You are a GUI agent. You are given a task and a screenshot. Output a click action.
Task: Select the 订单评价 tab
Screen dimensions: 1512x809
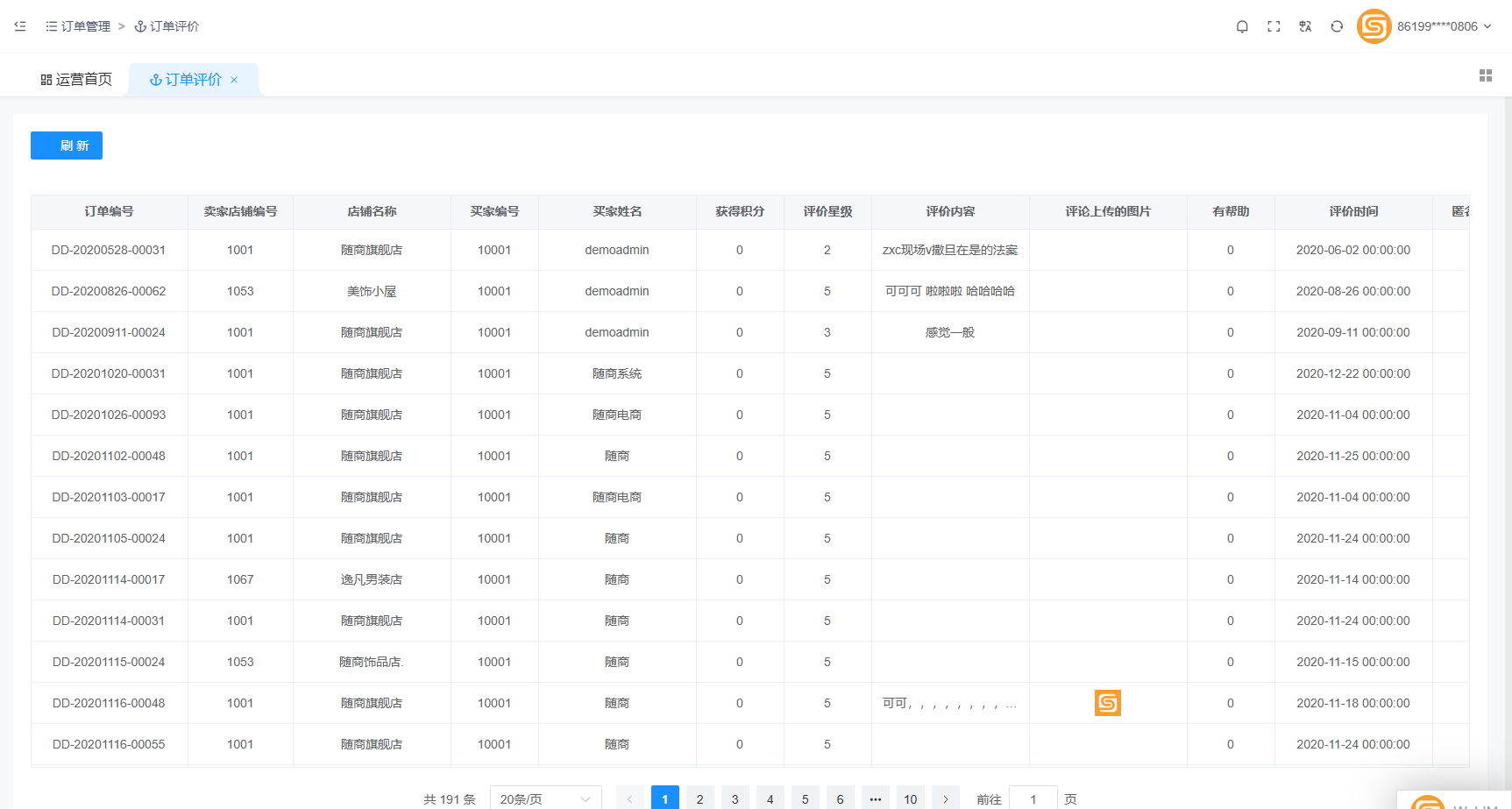186,80
